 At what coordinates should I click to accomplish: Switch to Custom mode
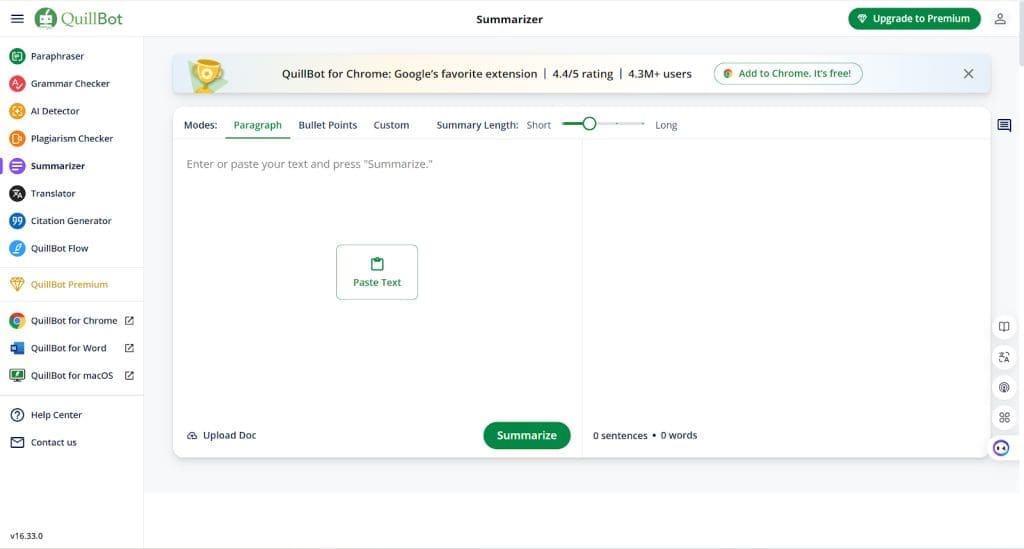(x=391, y=125)
